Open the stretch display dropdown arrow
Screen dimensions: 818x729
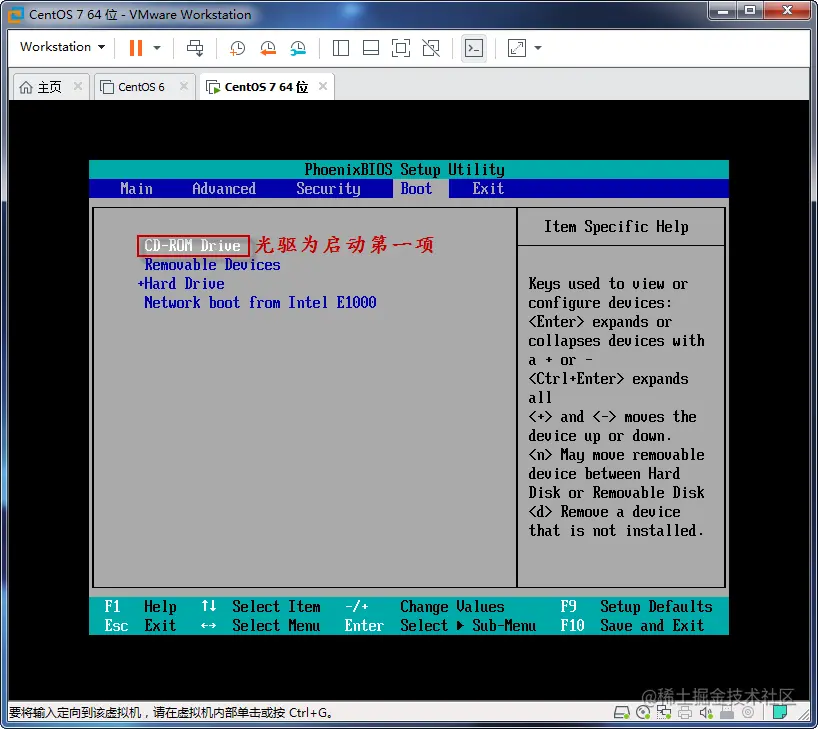pyautogui.click(x=538, y=48)
